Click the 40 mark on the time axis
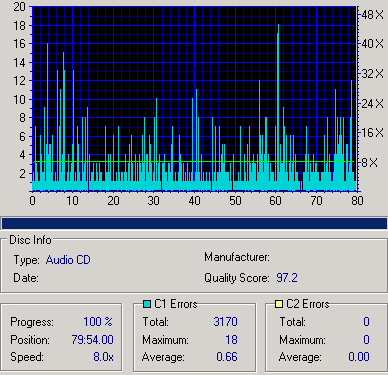This screenshot has height=375, width=388. pos(194,200)
